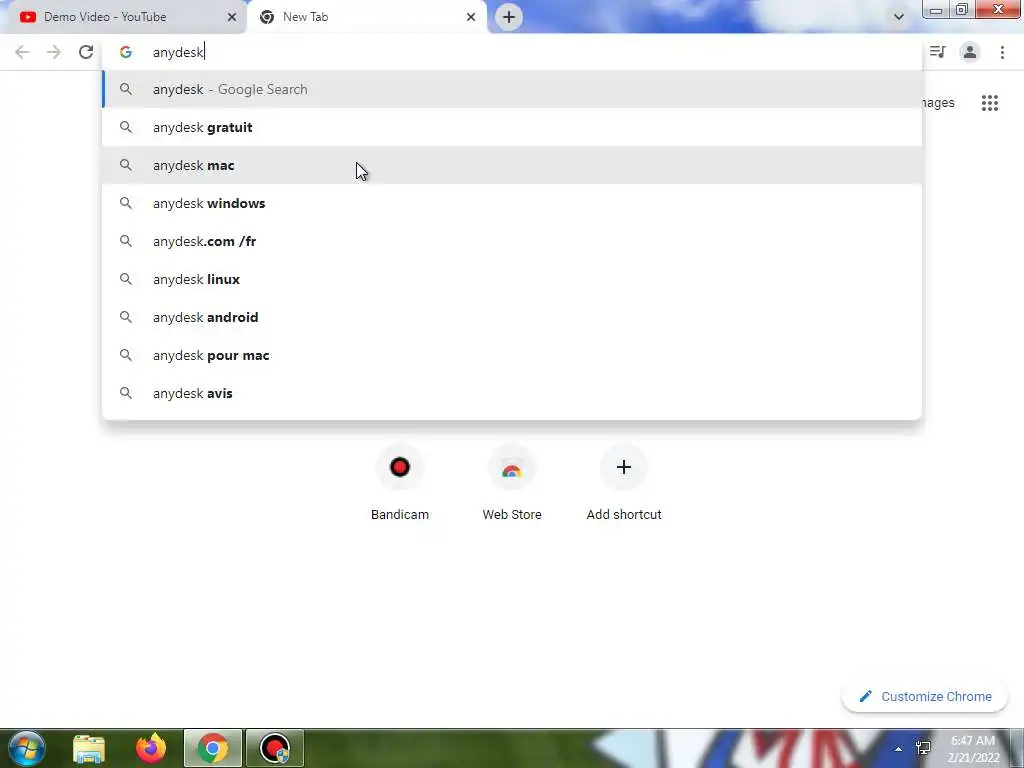This screenshot has height=768, width=1024.
Task: Open the Windows Start menu orb
Action: coord(27,748)
